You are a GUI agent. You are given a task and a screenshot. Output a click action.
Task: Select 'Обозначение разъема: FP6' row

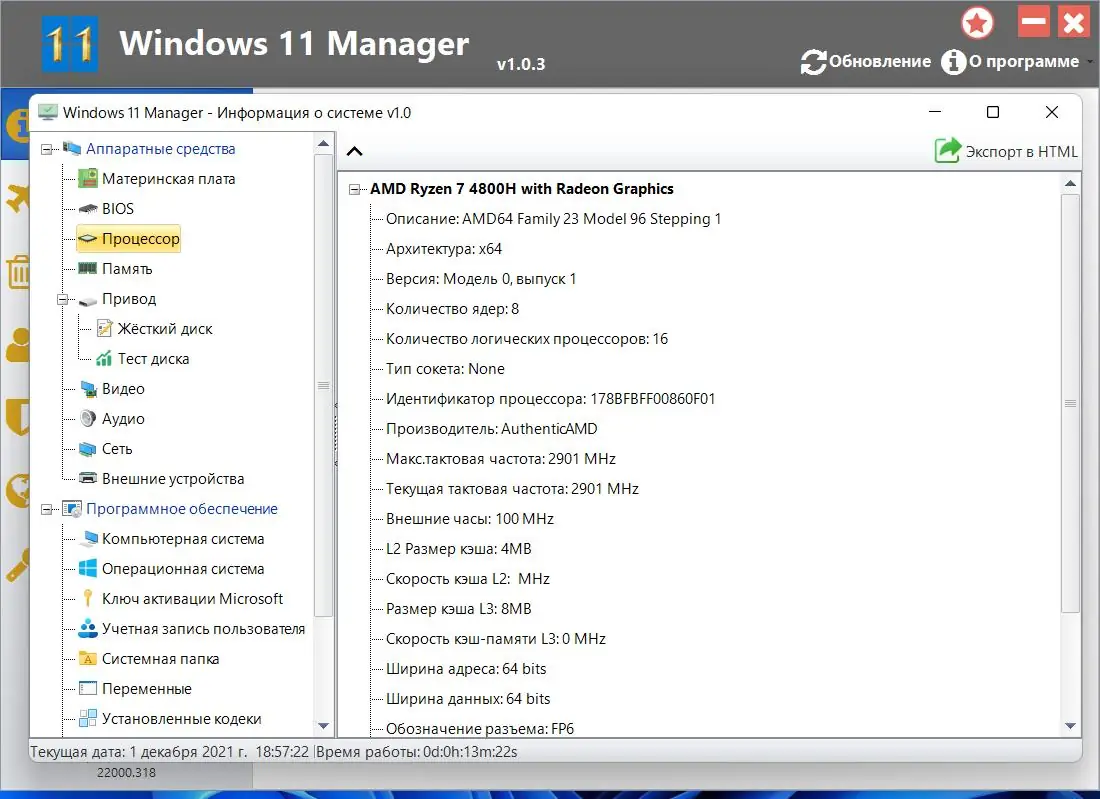point(480,728)
